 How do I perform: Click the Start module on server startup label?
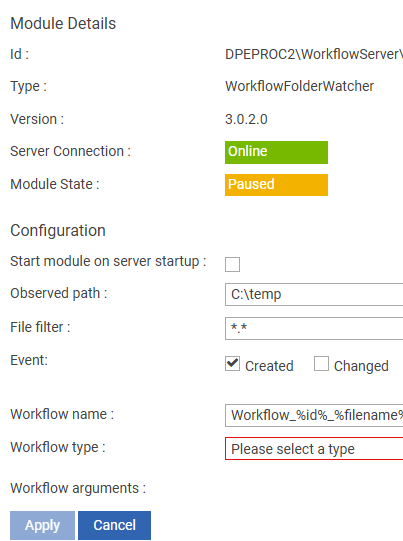108,261
